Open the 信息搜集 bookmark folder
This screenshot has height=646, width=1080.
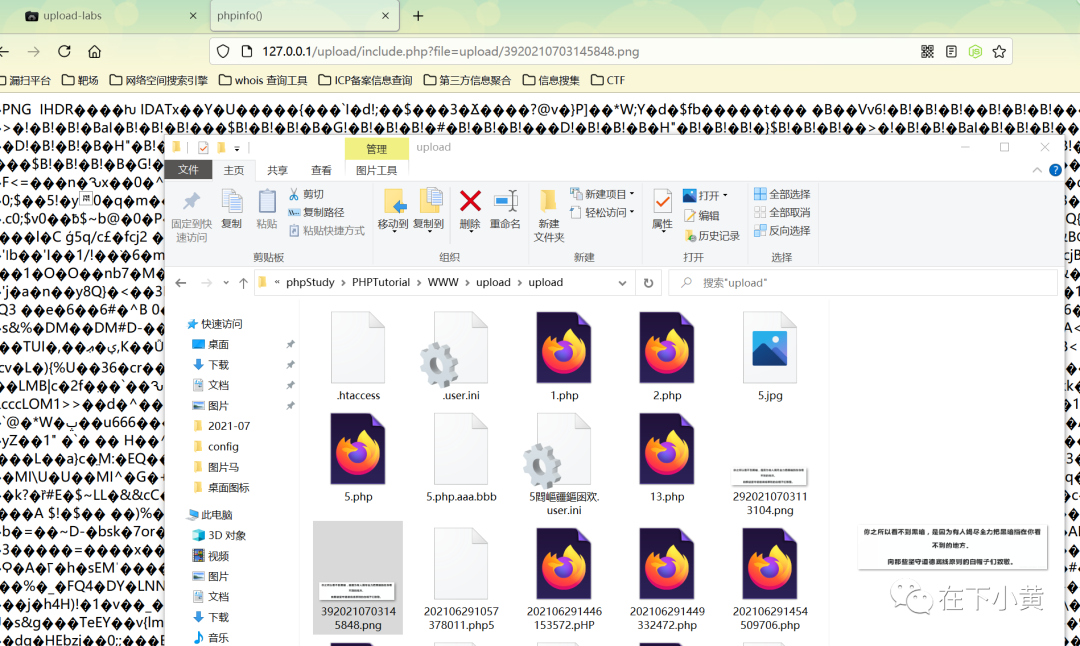(551, 81)
